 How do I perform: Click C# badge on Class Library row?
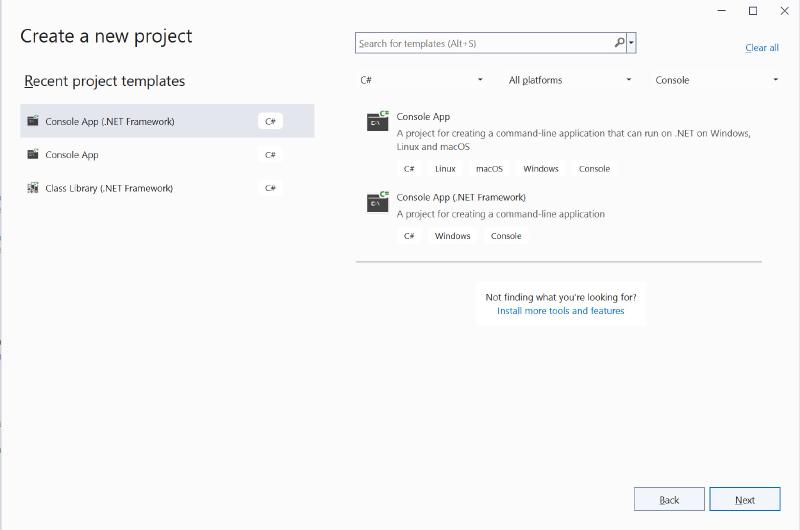pos(270,188)
